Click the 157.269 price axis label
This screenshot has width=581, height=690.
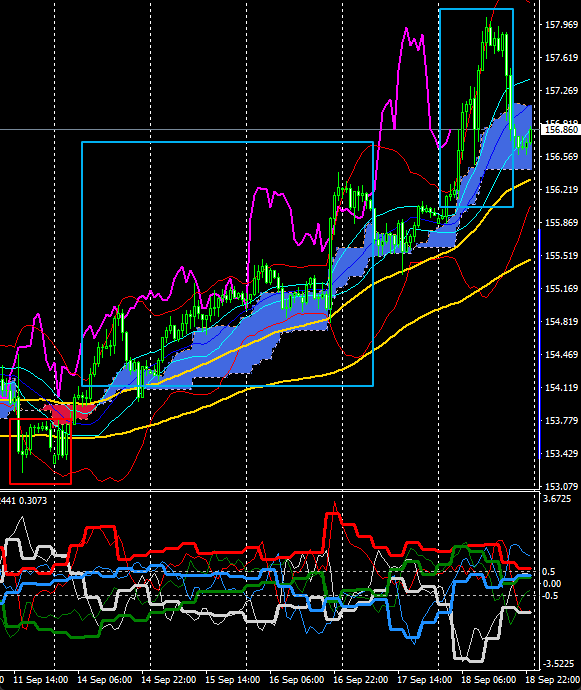click(x=561, y=91)
